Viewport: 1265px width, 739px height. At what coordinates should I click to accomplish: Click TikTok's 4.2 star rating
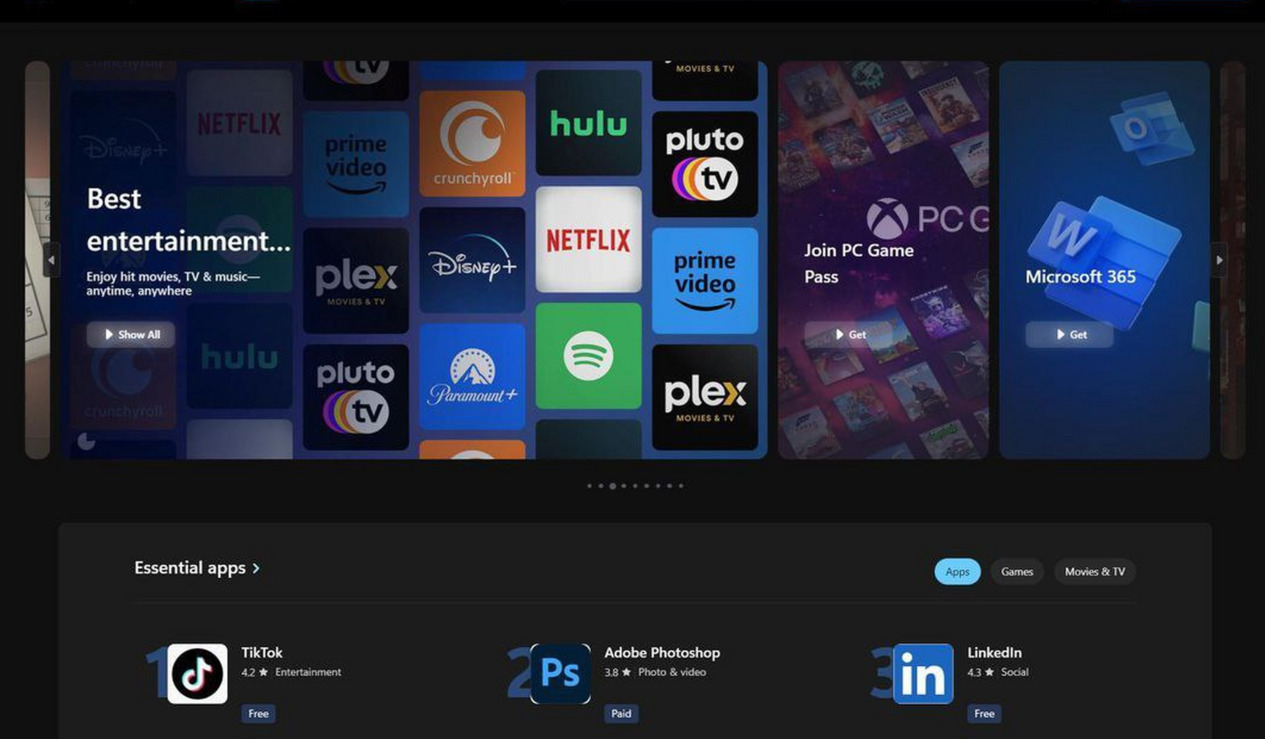tap(254, 672)
